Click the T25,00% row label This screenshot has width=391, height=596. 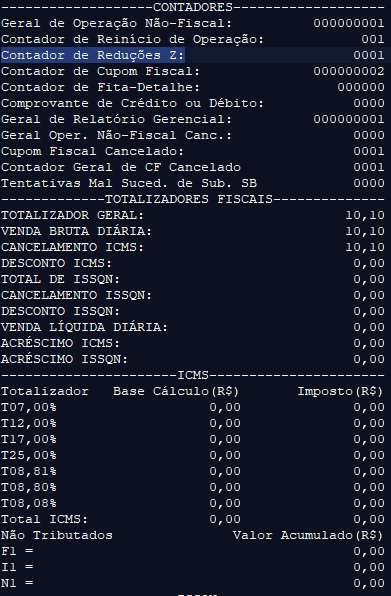tap(29, 455)
